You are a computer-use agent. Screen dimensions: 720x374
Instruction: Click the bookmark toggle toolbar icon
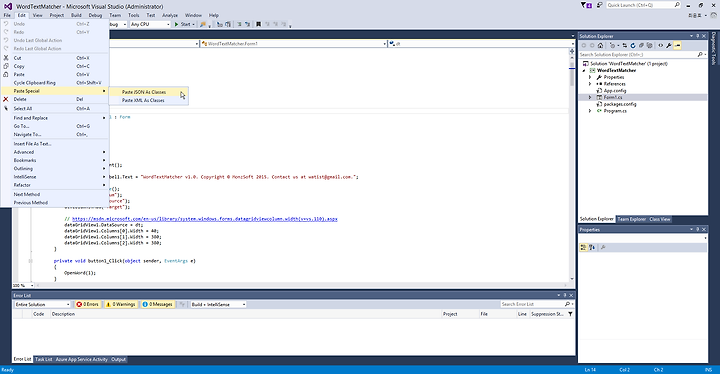259,24
